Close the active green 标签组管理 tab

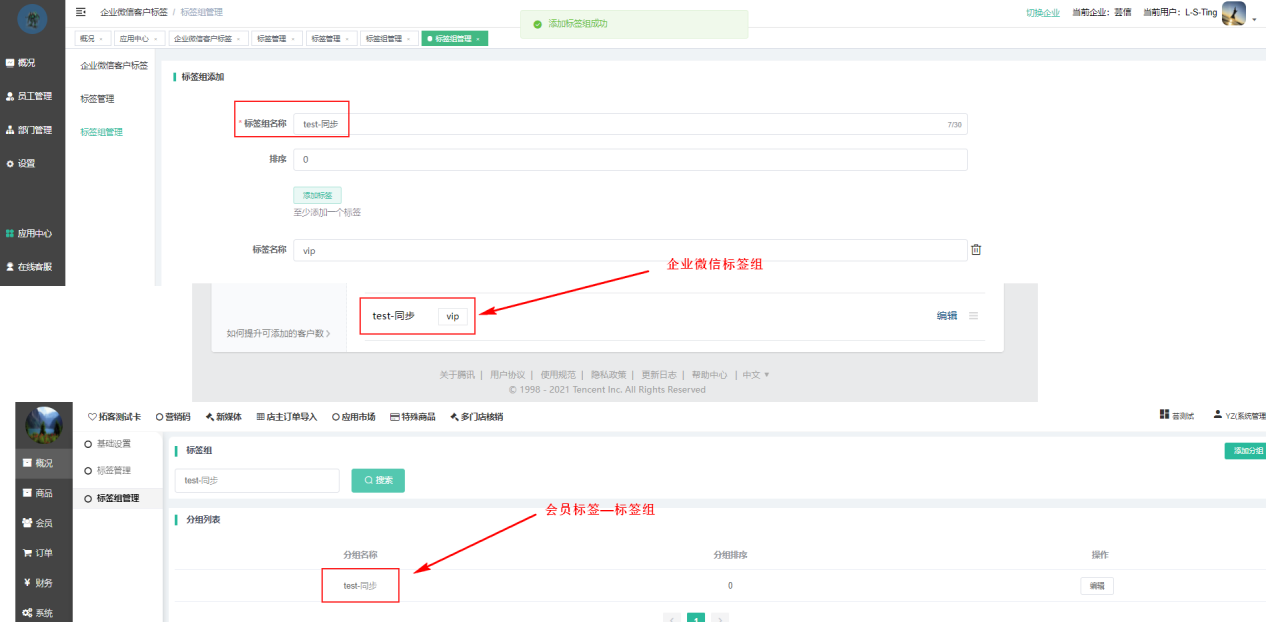coord(478,39)
